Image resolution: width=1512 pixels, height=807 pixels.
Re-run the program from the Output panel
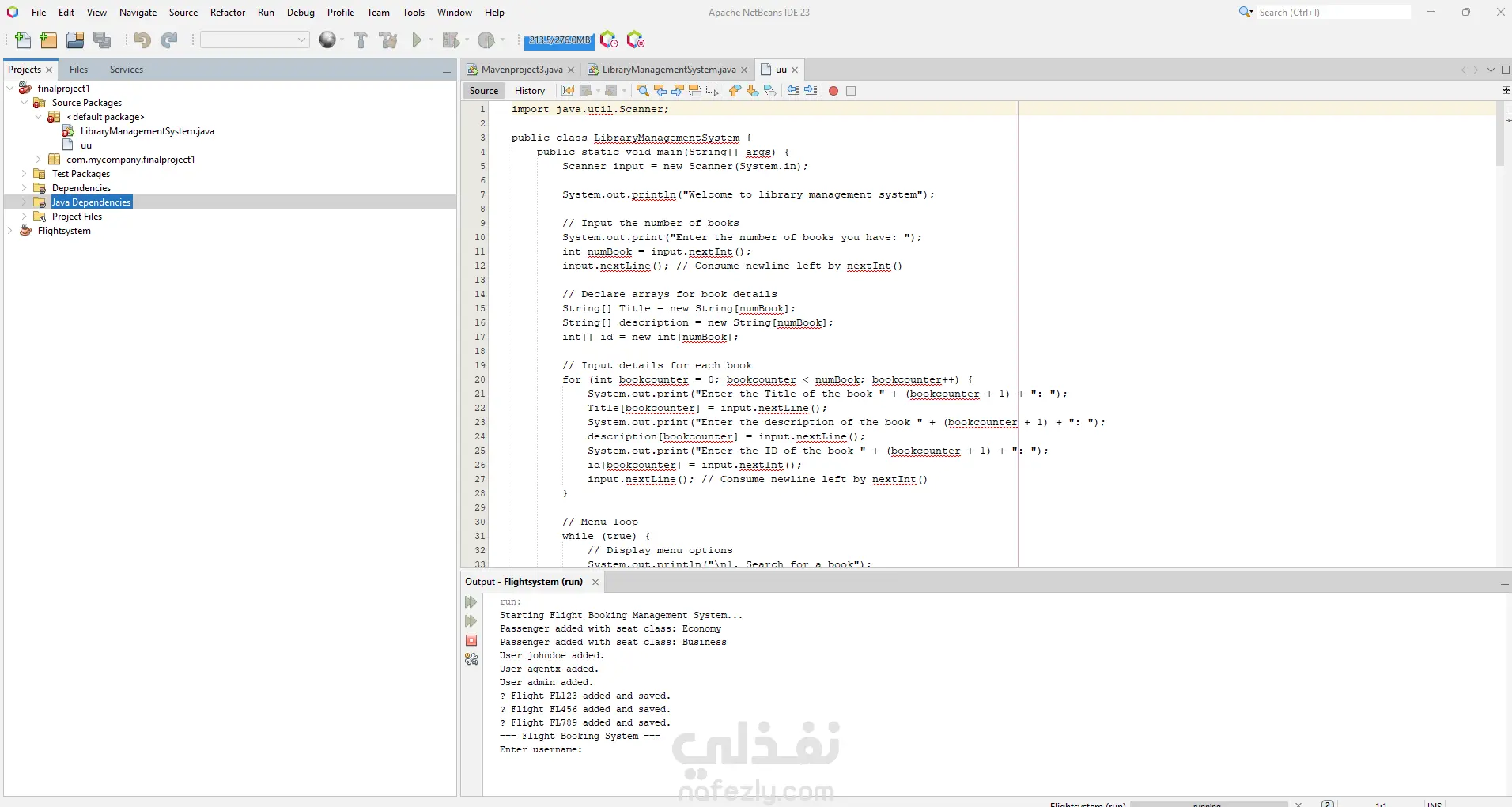tap(471, 602)
